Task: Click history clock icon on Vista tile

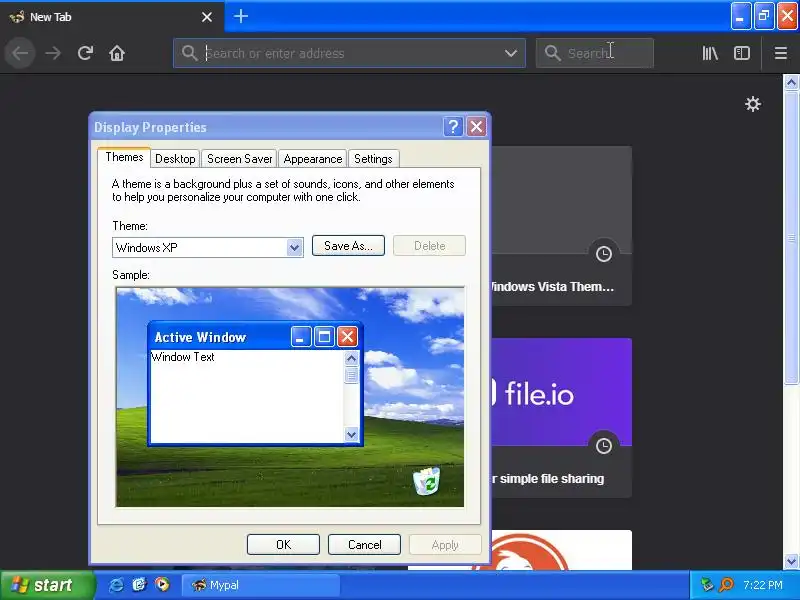Action: coord(604,254)
